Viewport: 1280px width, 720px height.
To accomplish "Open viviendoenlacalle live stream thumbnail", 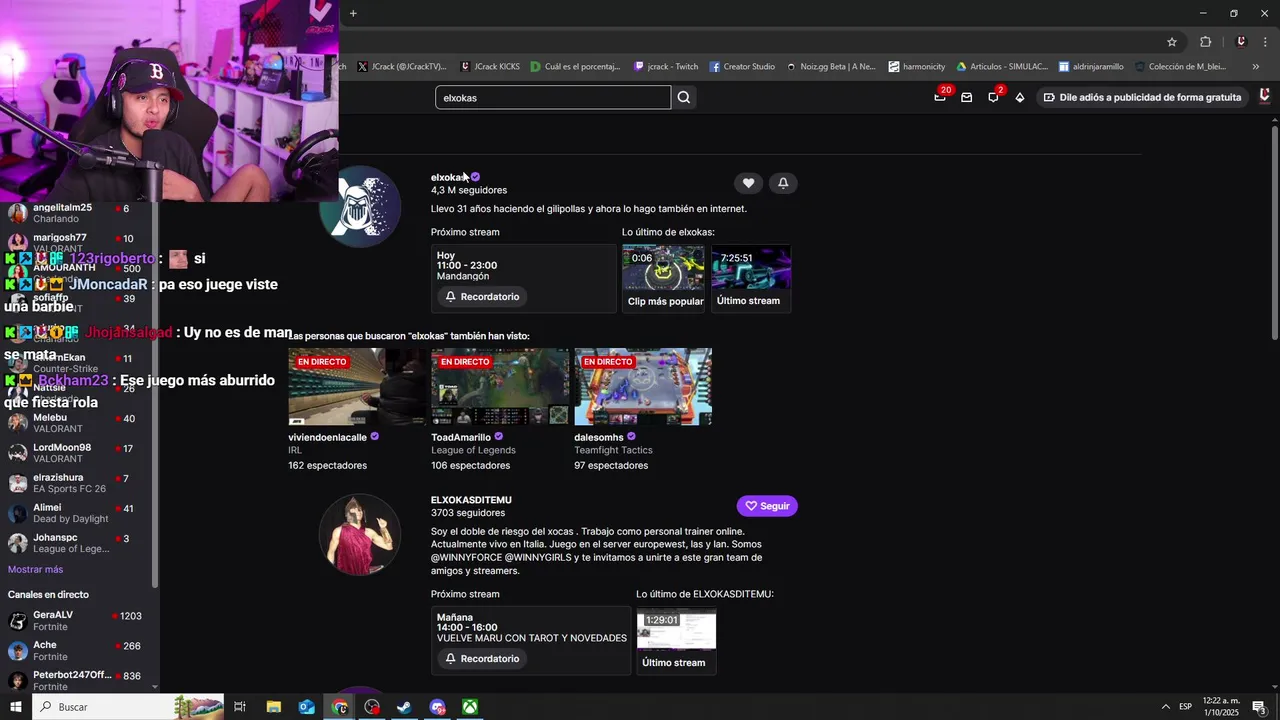I will point(357,387).
